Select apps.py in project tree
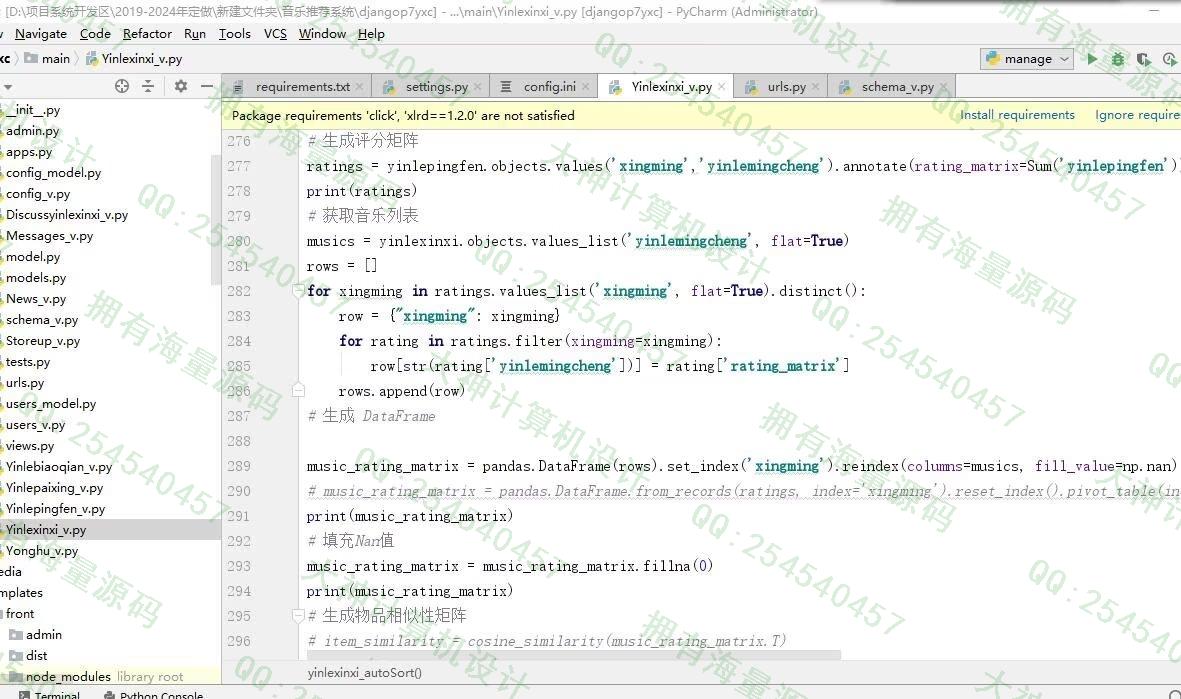1181x699 pixels. (29, 151)
